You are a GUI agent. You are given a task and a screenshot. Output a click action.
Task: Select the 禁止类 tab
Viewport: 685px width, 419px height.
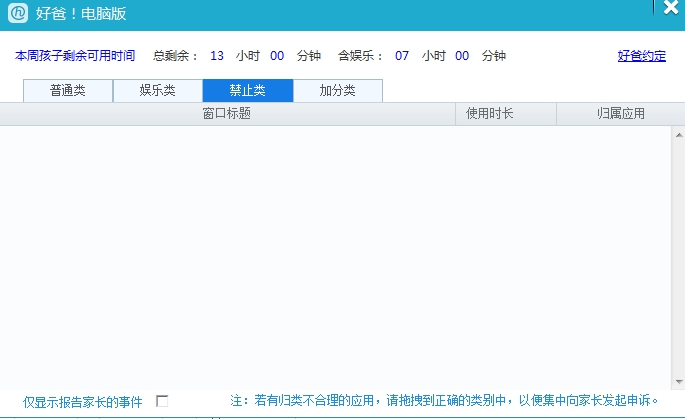point(247,91)
